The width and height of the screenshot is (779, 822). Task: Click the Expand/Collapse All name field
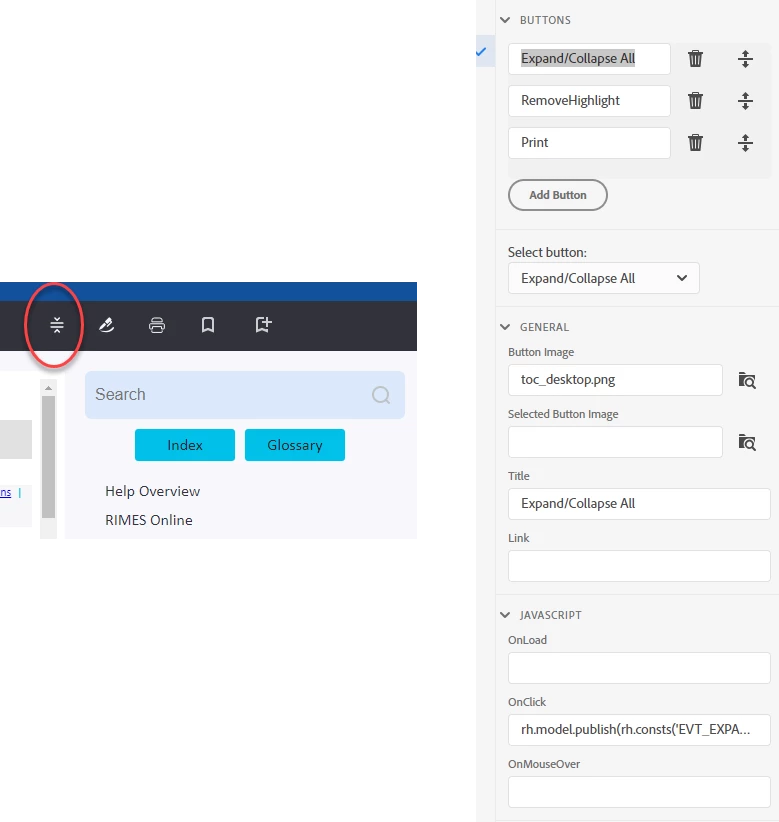coord(589,59)
